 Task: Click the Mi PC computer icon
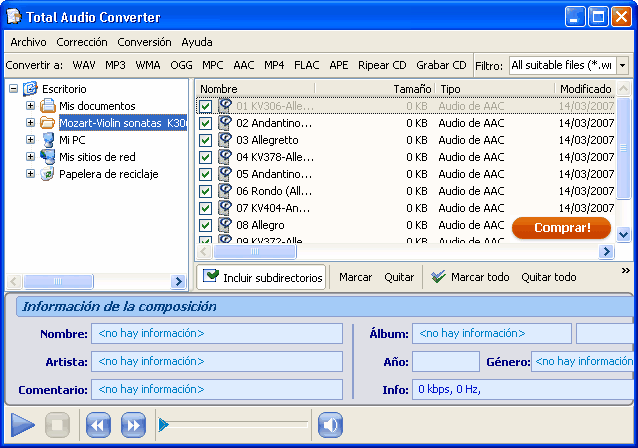[48, 140]
